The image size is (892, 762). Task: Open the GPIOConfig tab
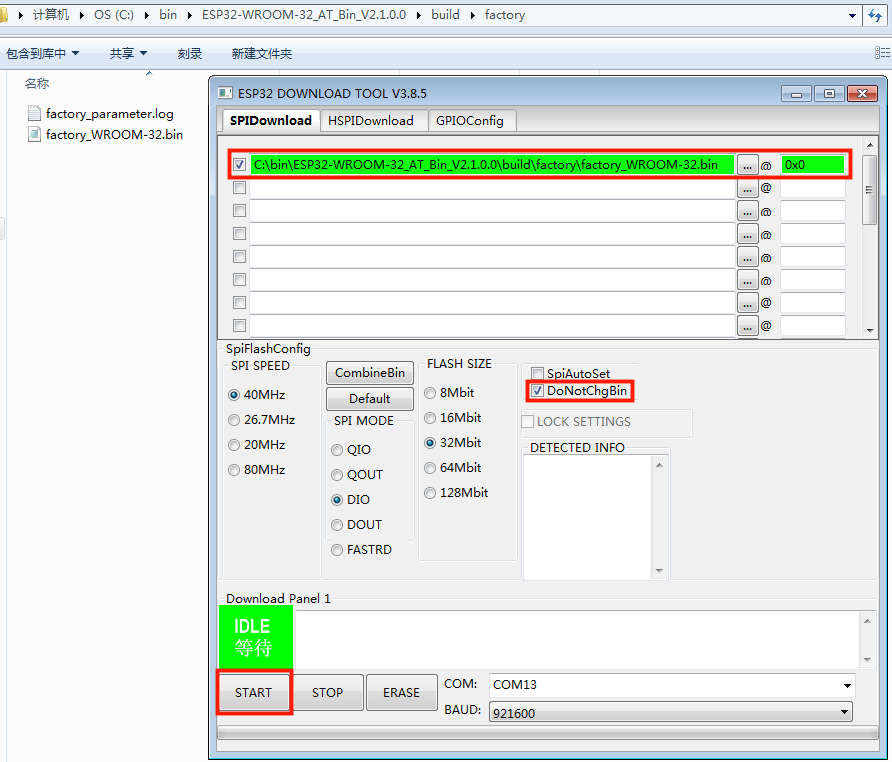tap(470, 121)
